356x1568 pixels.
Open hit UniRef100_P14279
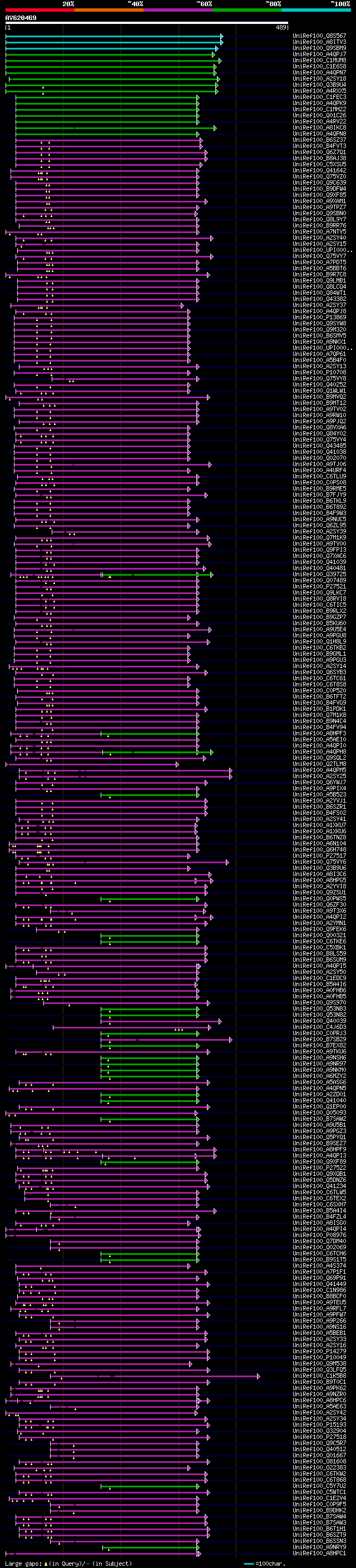click(x=319, y=1351)
